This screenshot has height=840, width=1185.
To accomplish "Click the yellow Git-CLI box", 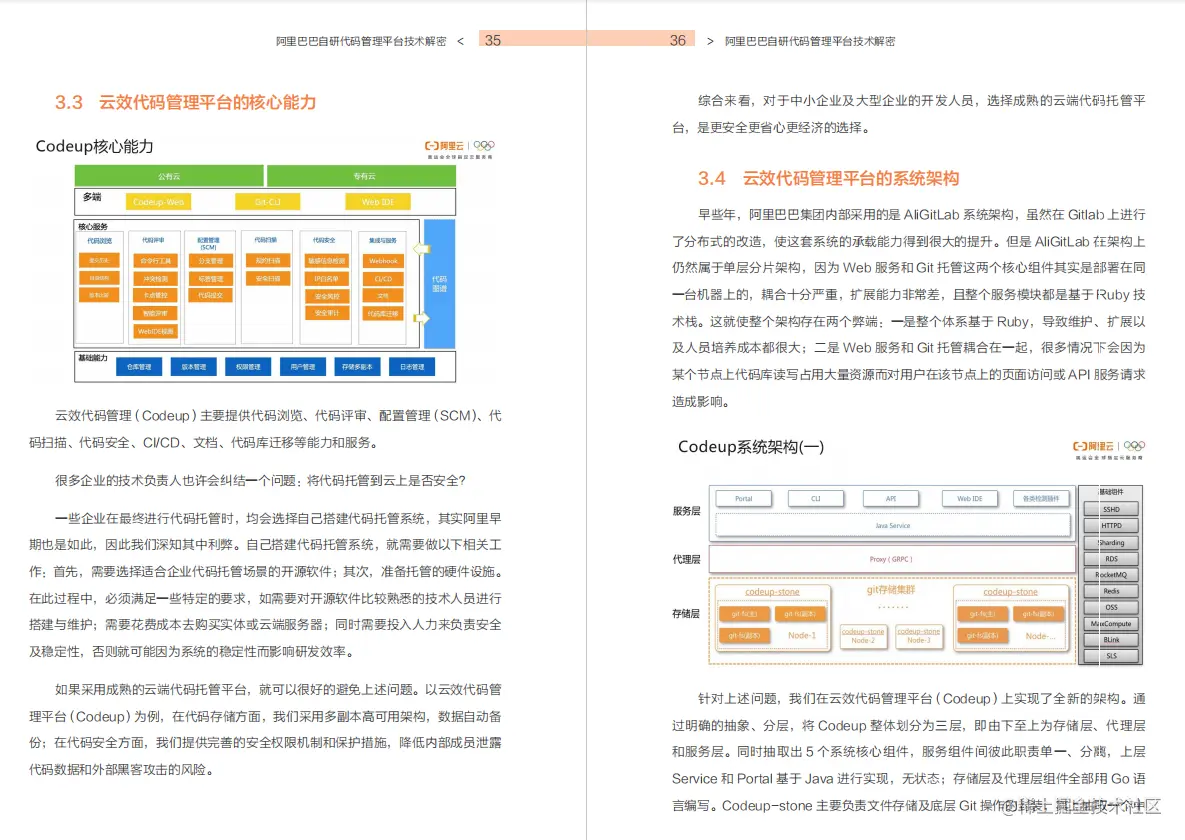I will 268,202.
